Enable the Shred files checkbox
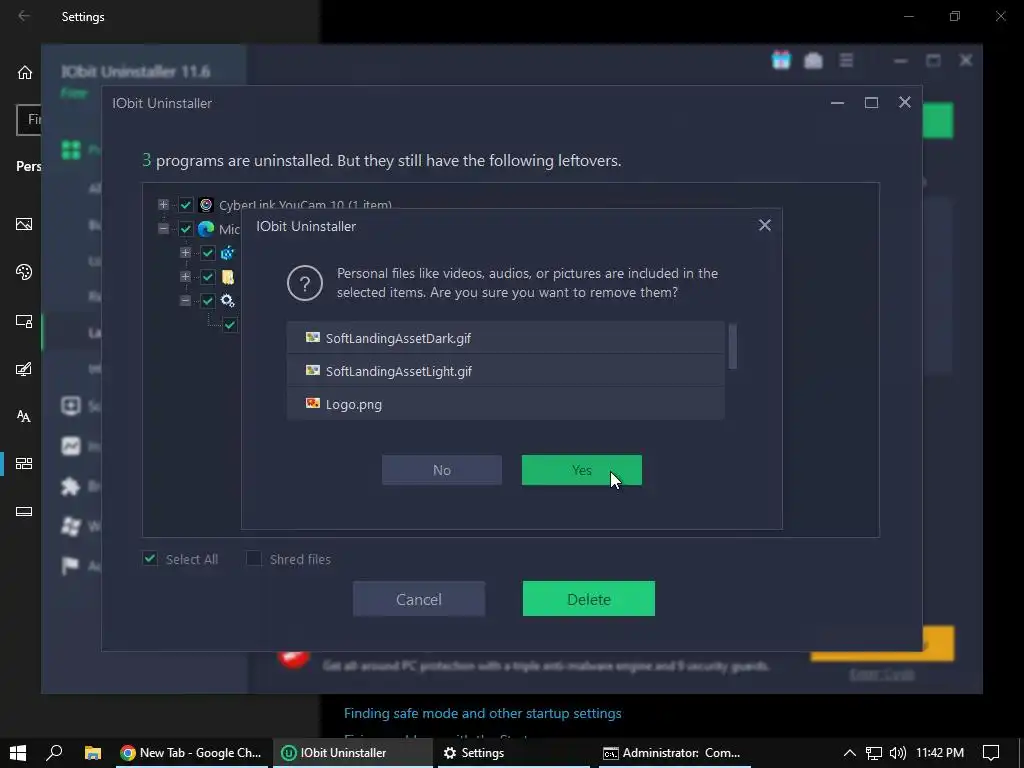The image size is (1024, 768). point(253,558)
